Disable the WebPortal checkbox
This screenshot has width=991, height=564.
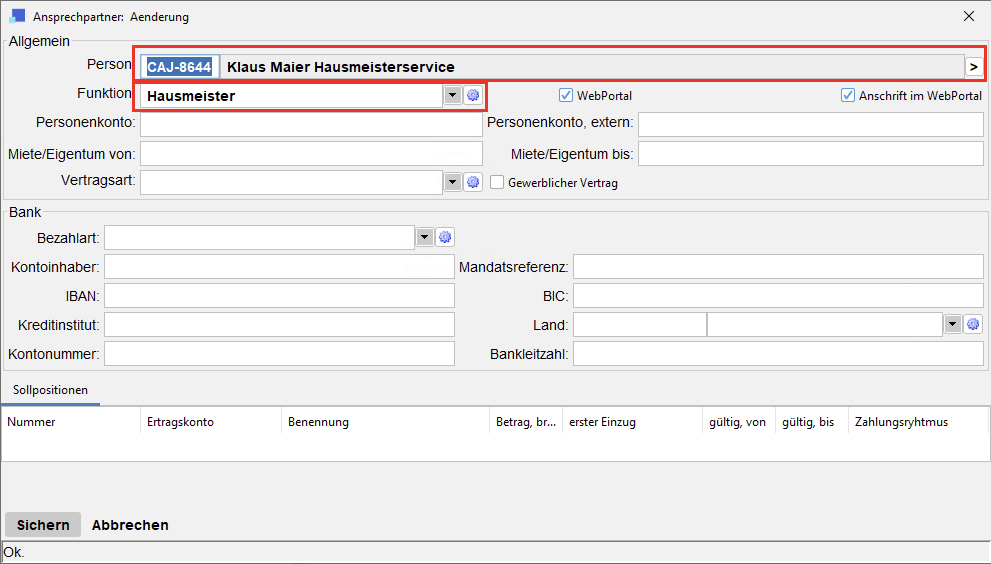(x=567, y=96)
